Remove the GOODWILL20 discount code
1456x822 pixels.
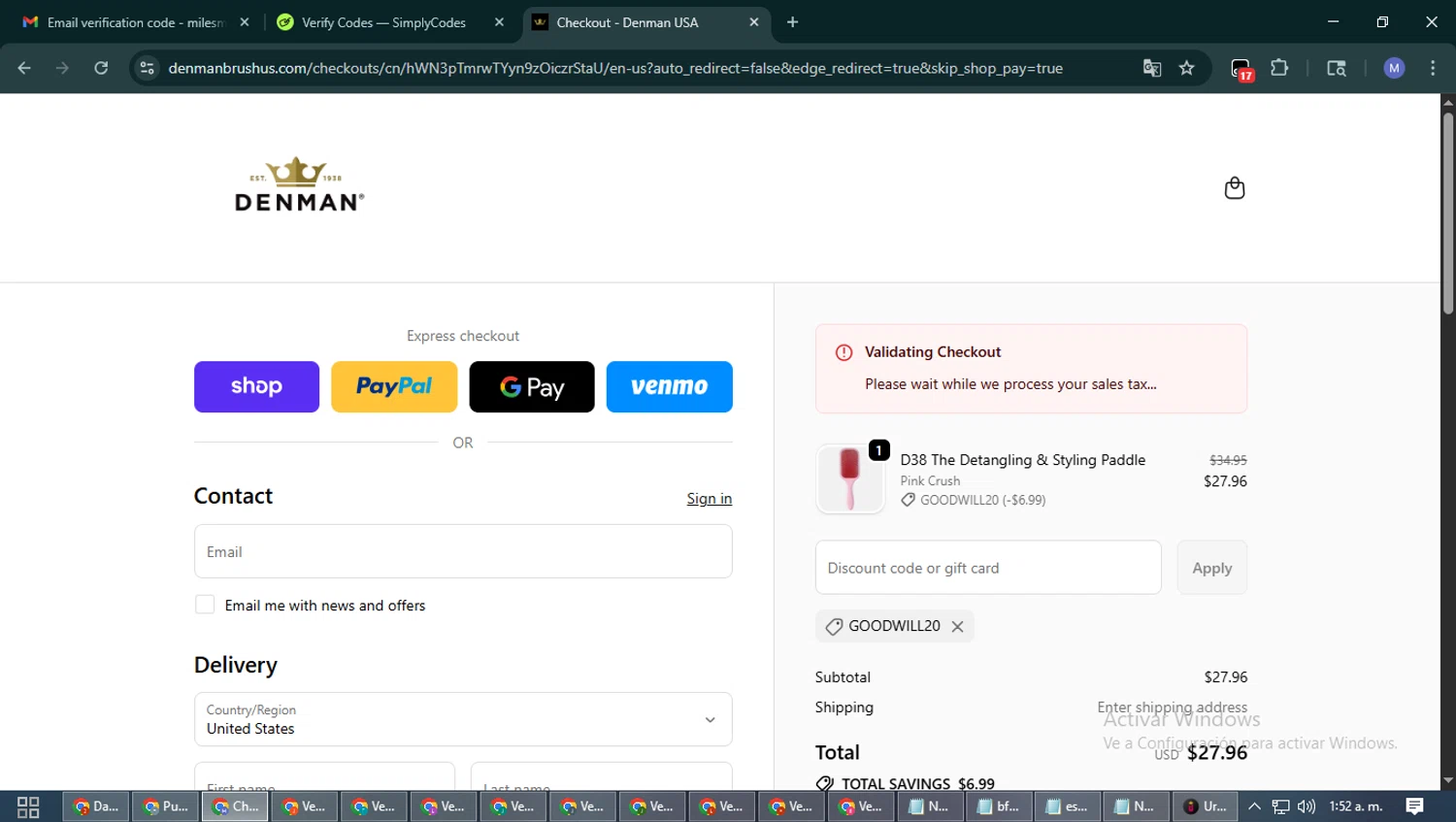tap(957, 627)
